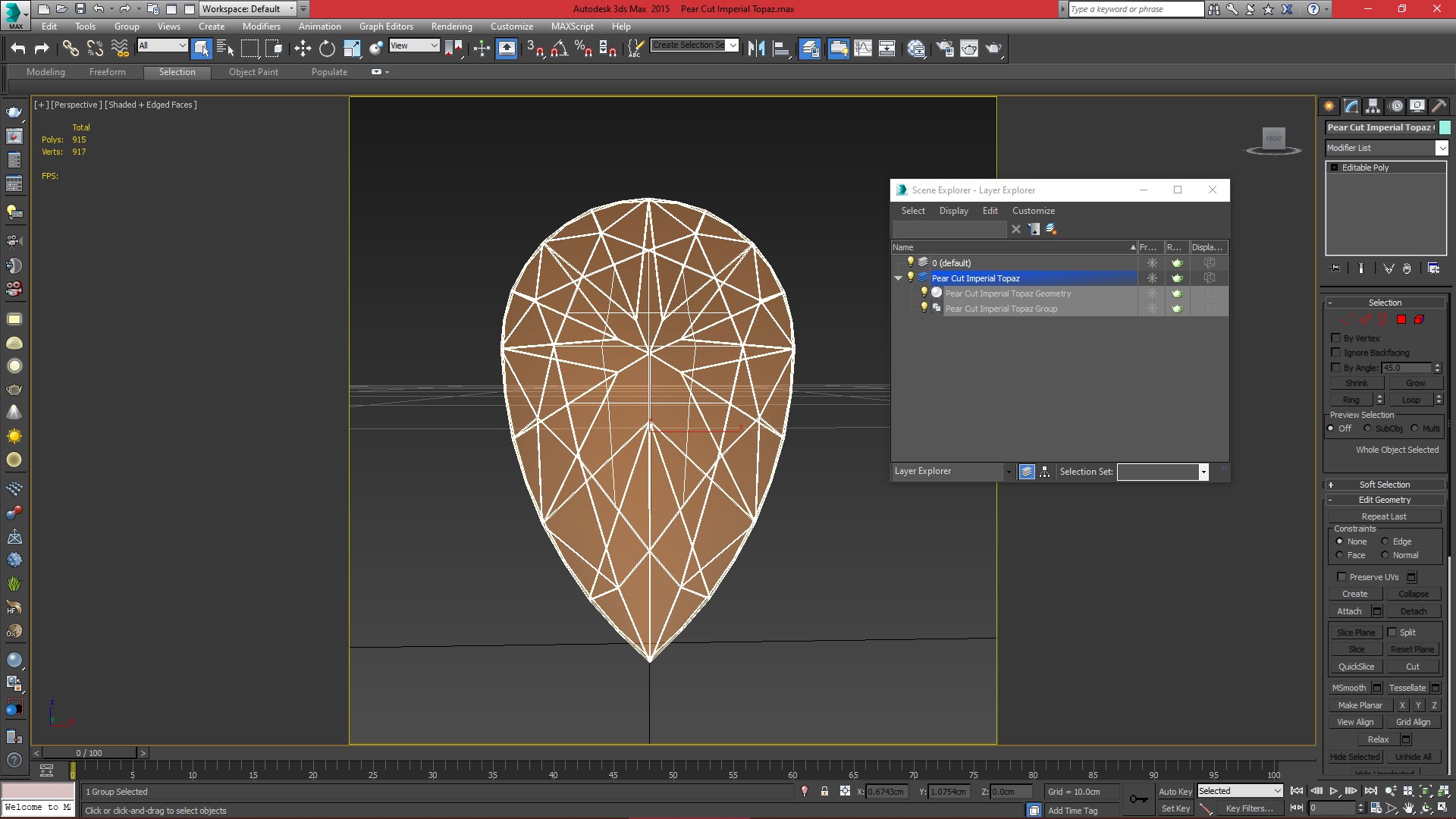This screenshot has height=819, width=1456.
Task: Click the Attach button
Action: (1349, 611)
